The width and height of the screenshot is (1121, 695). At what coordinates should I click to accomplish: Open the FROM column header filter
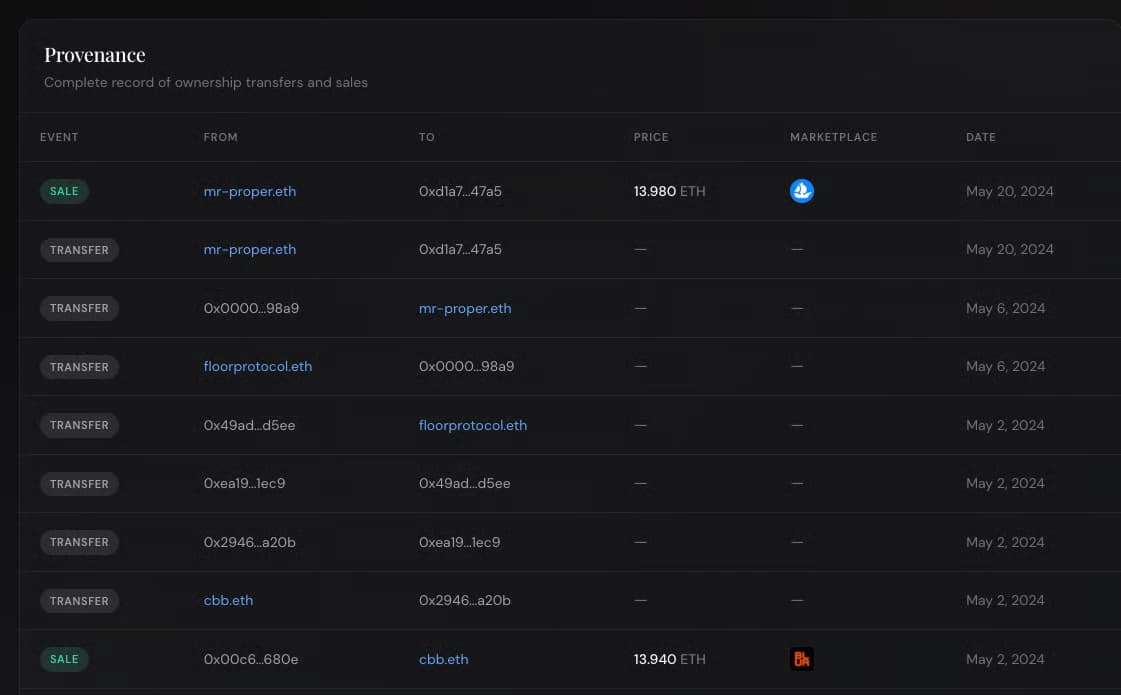tap(221, 137)
